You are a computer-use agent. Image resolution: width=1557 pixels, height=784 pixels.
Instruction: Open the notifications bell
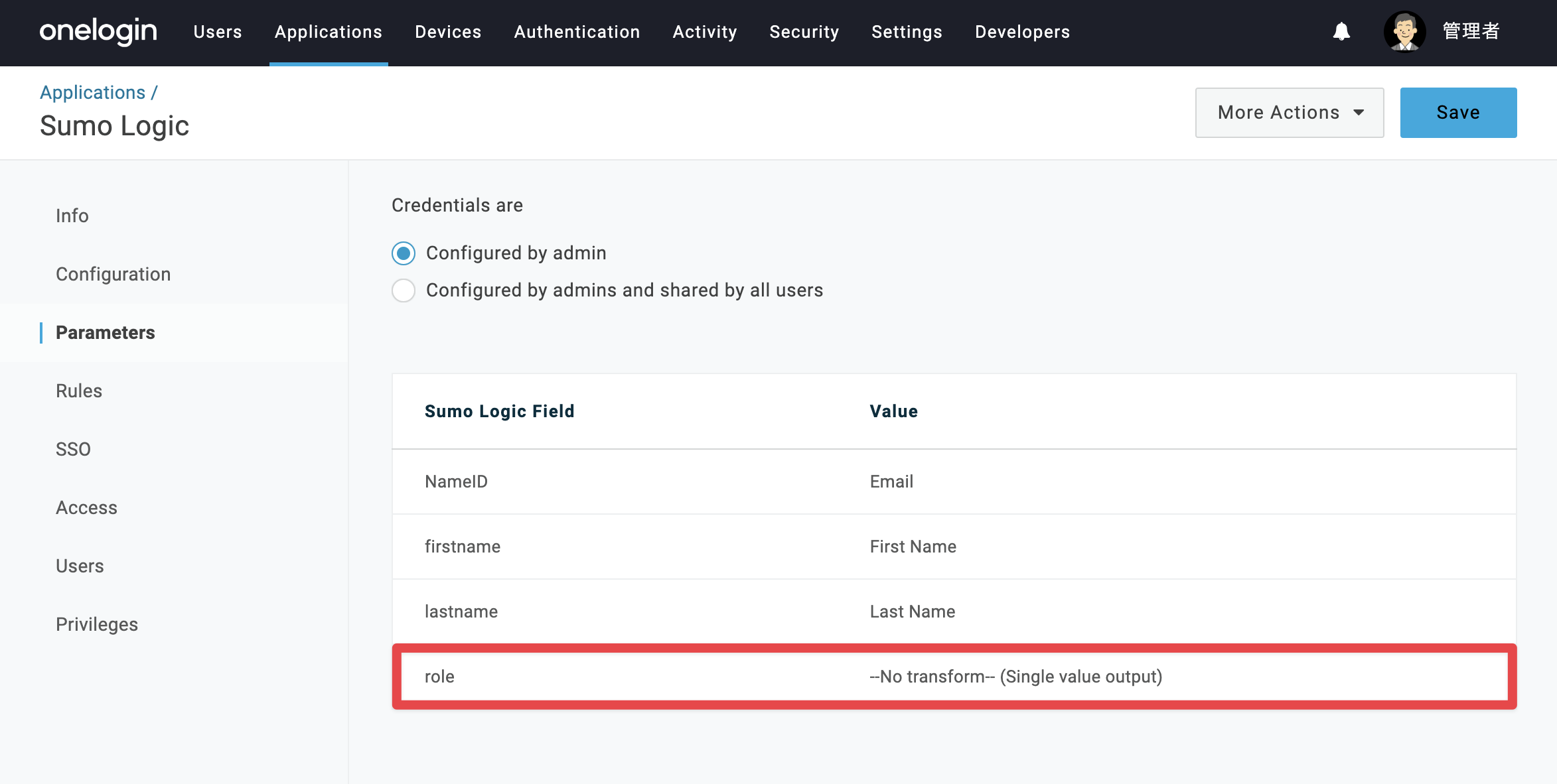(1341, 31)
